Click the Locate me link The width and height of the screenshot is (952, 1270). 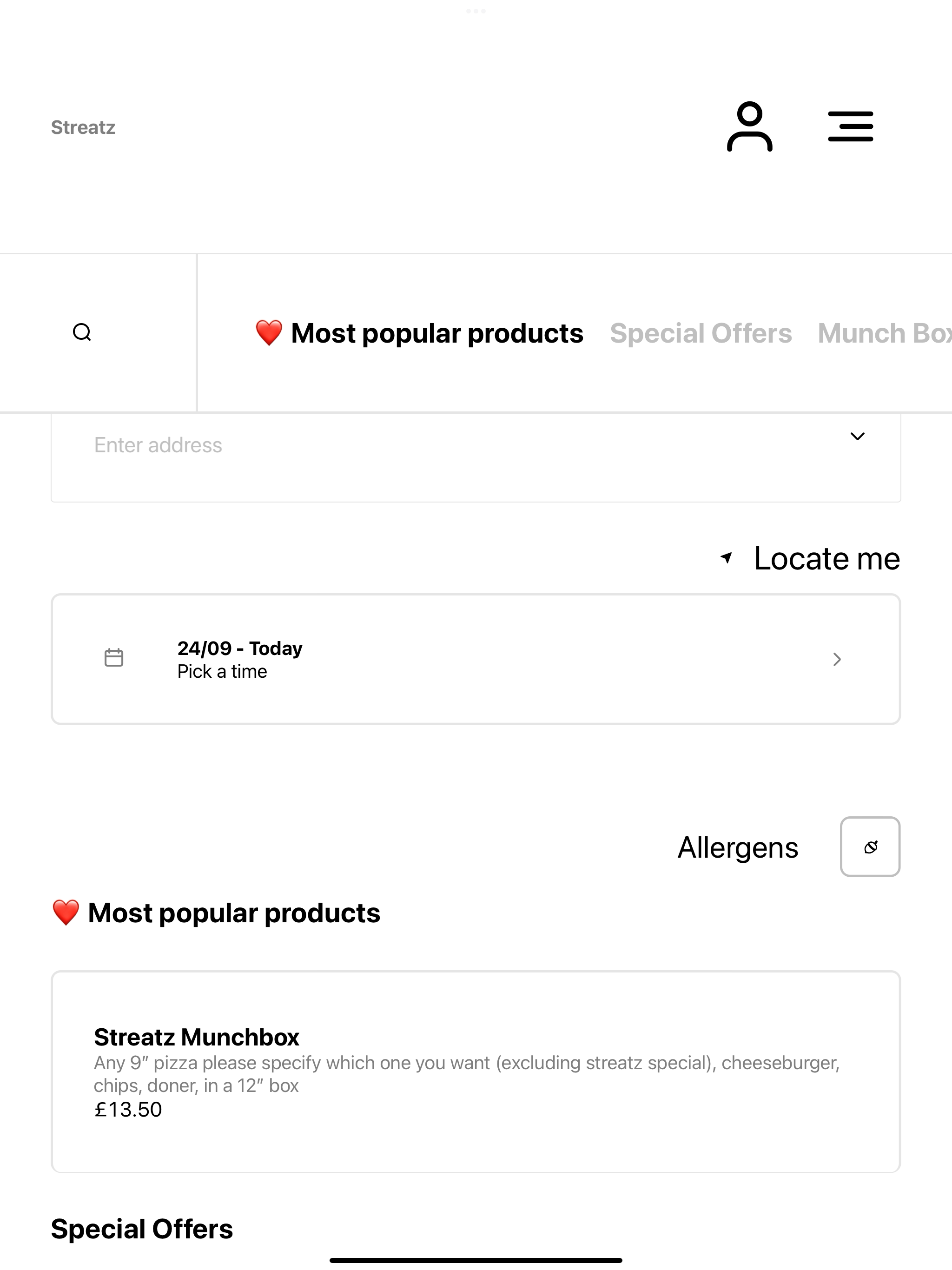click(x=810, y=558)
